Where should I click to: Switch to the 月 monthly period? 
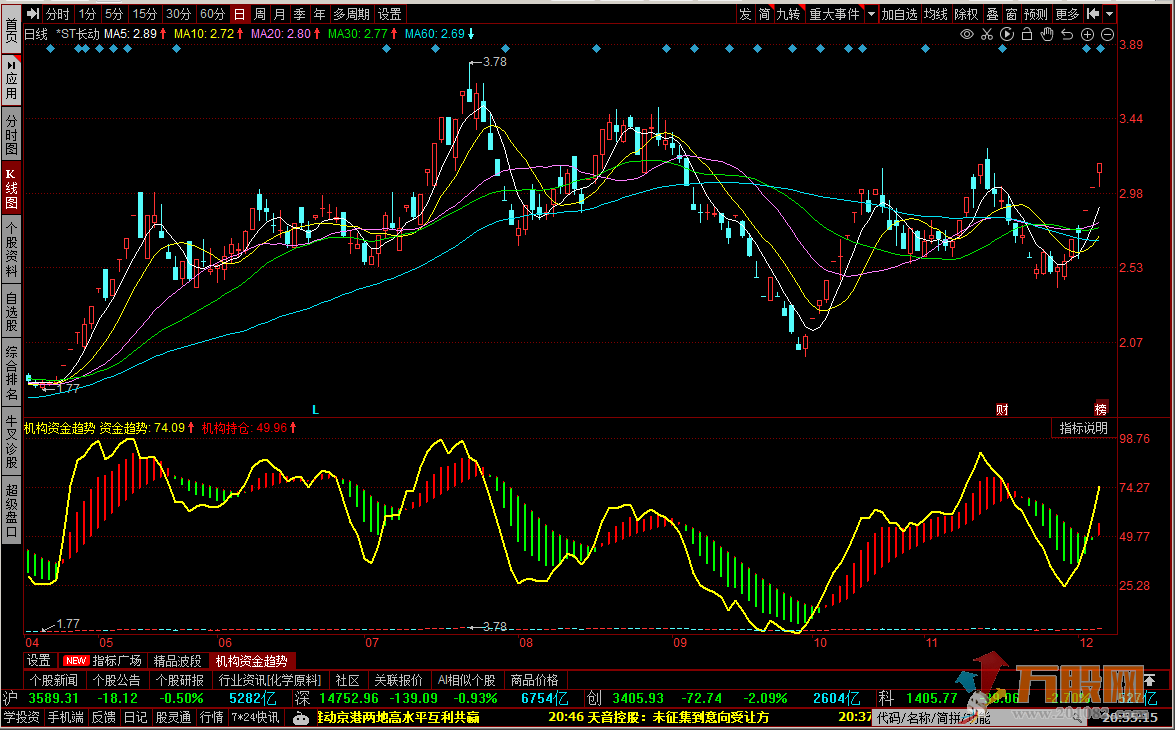coord(280,13)
